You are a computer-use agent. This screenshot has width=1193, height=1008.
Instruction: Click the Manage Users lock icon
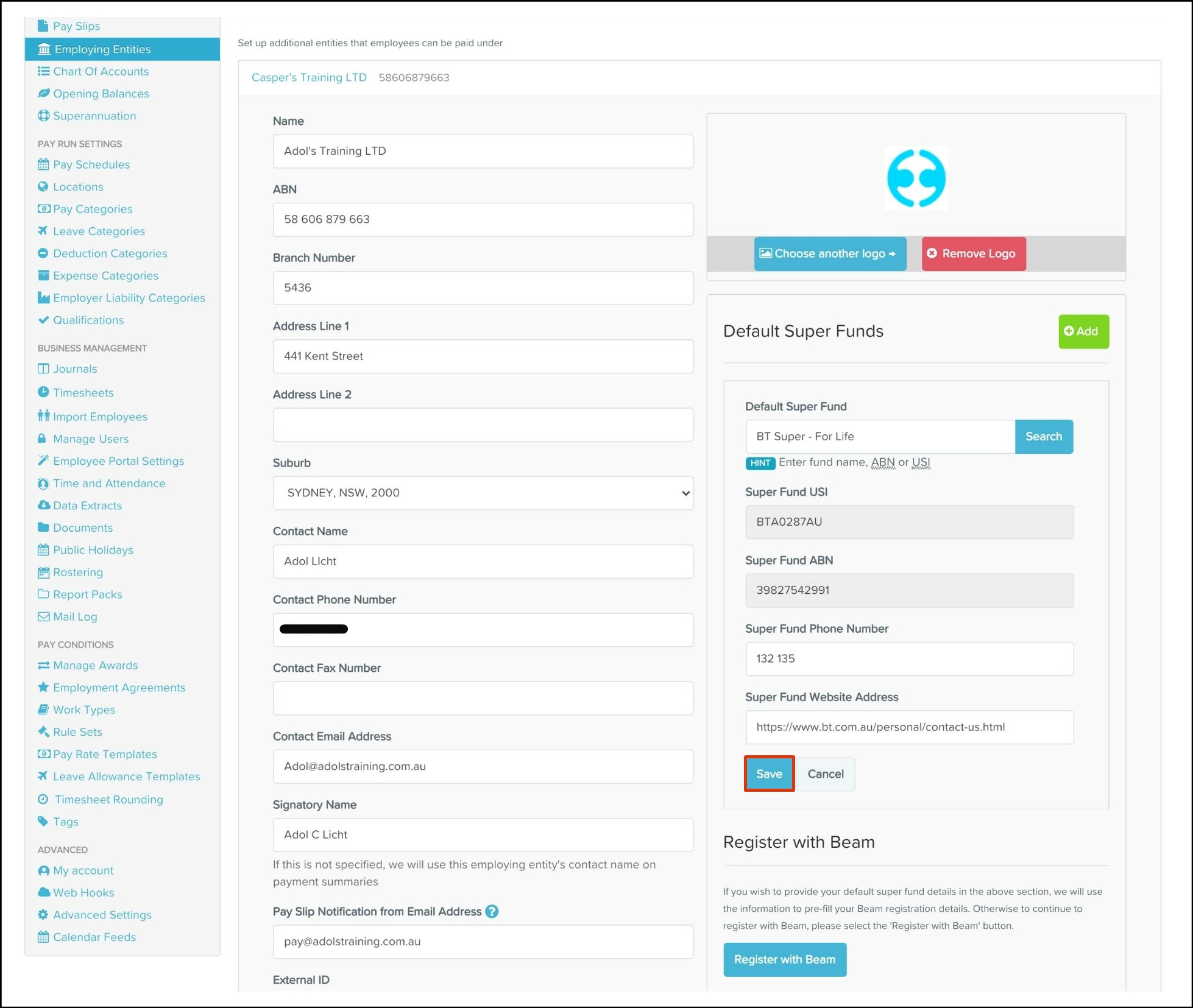pyautogui.click(x=42, y=439)
